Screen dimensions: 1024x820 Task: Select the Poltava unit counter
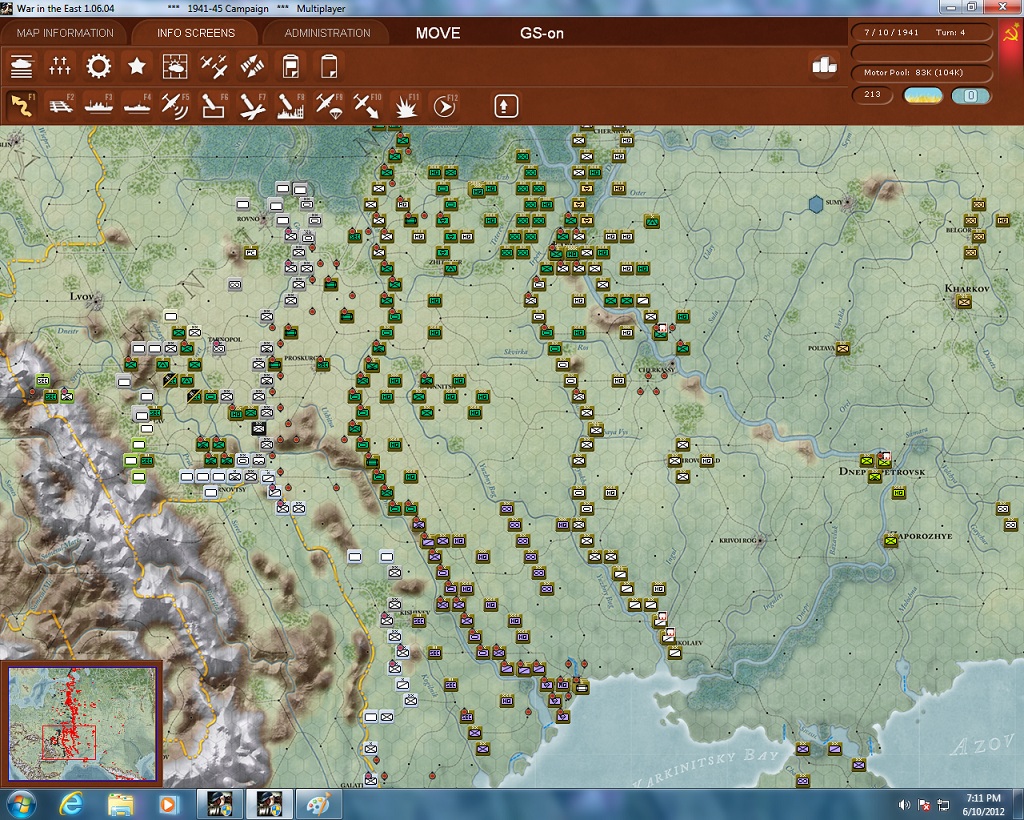click(843, 349)
